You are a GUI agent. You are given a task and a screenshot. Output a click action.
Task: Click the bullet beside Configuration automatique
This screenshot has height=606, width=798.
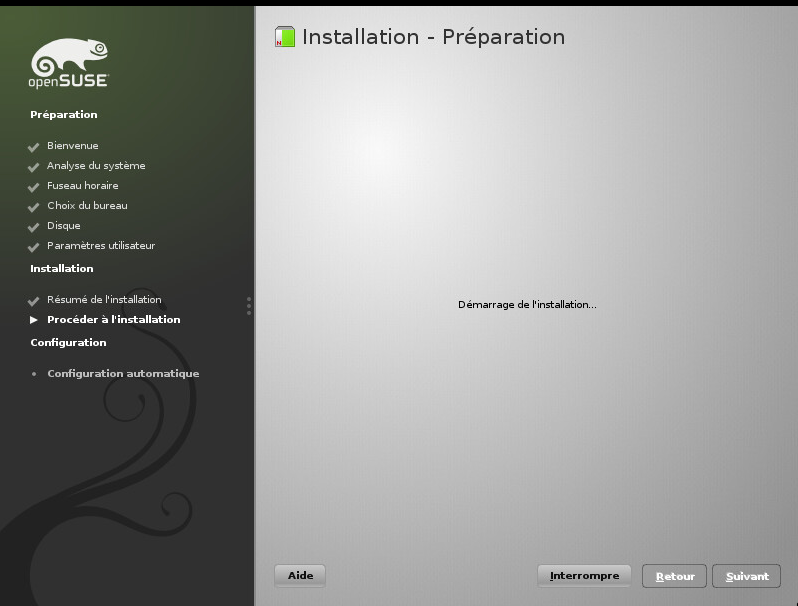(34, 373)
